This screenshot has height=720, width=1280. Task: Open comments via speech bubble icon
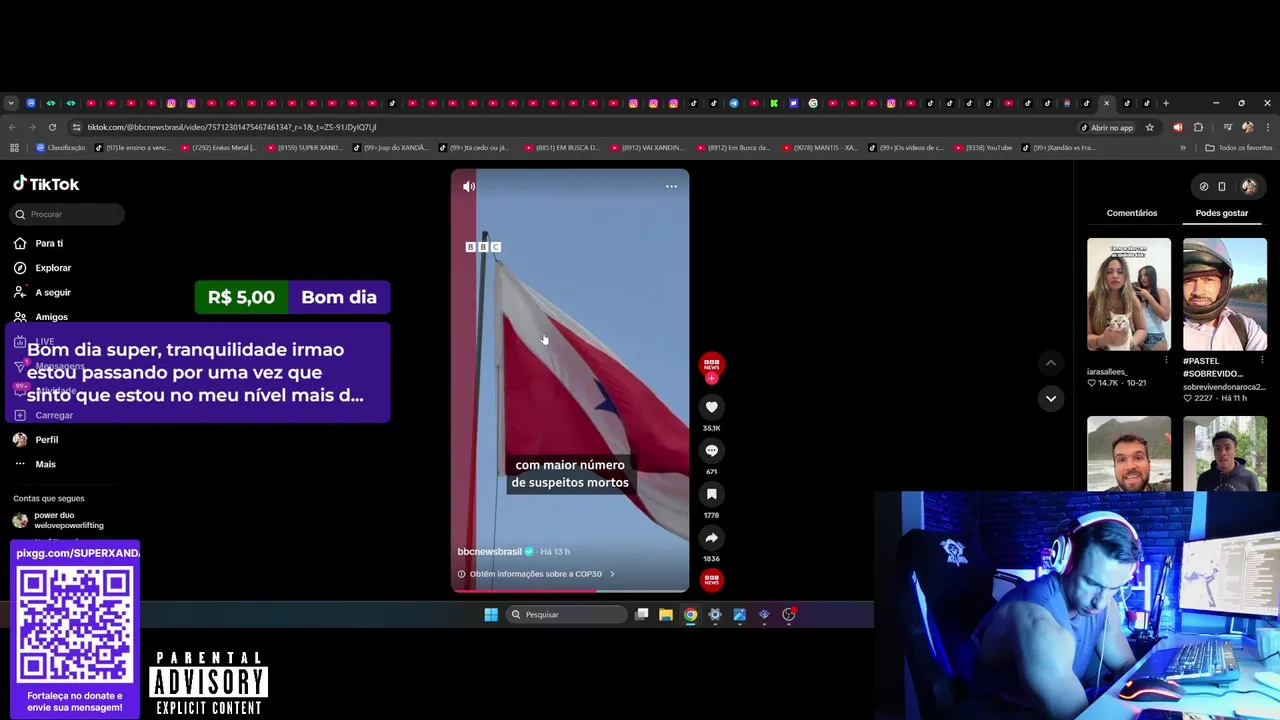(711, 451)
